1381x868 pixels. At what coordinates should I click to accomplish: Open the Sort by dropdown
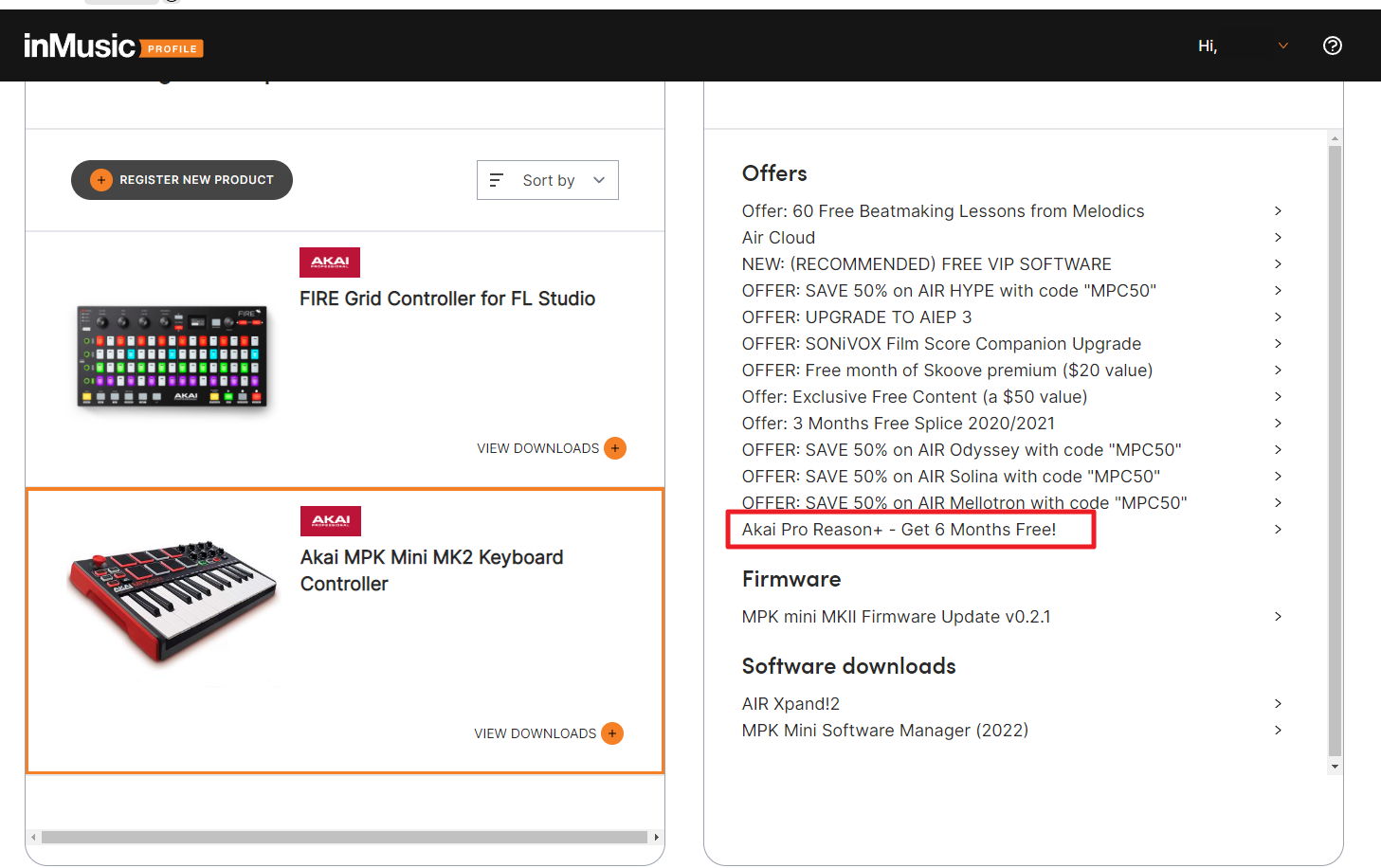[548, 180]
